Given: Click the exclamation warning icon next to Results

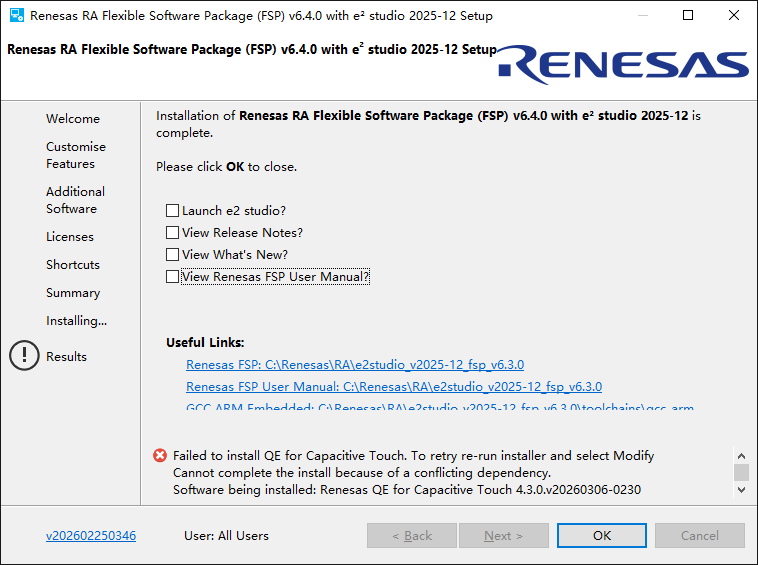Looking at the screenshot, I should pyautogui.click(x=24, y=356).
